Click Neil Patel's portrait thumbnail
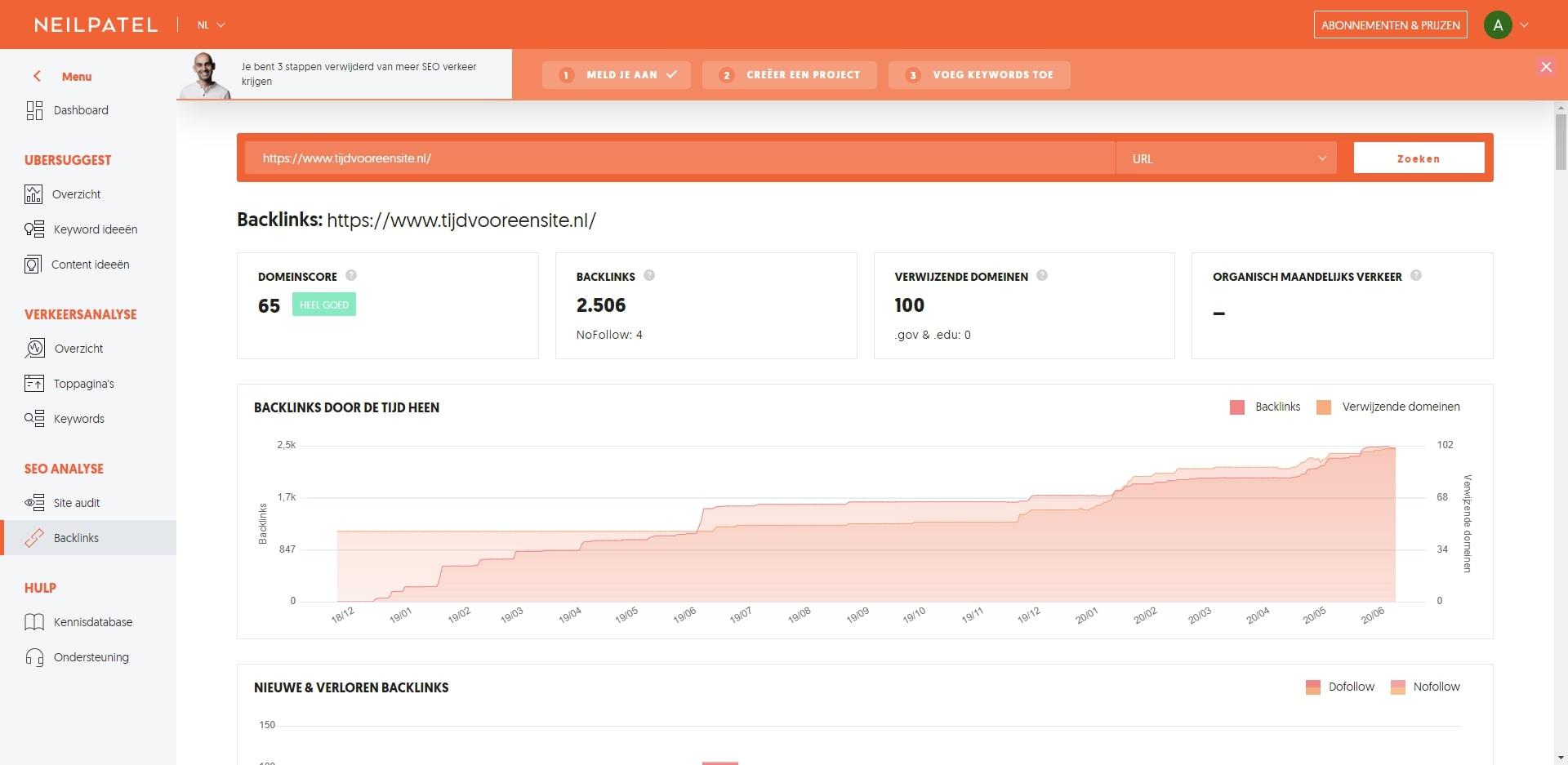This screenshot has height=765, width=1568. point(206,76)
